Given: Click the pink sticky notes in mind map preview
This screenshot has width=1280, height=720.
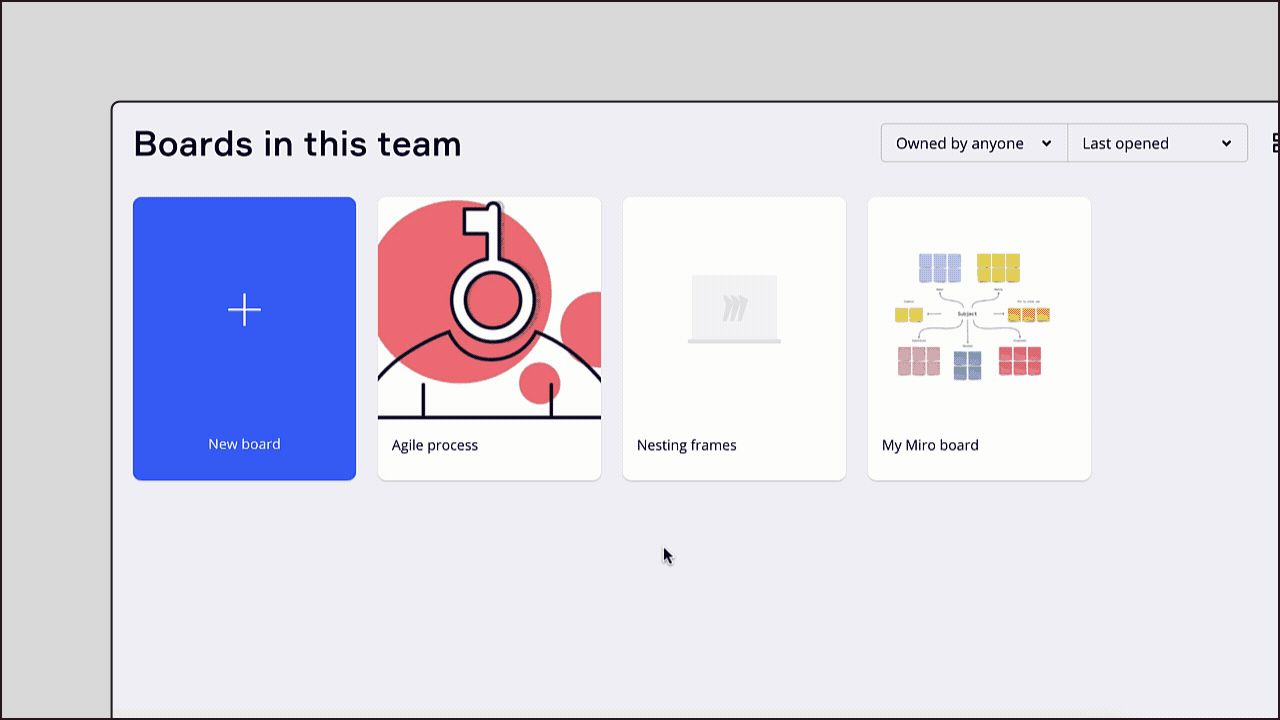Looking at the screenshot, I should tap(918, 360).
